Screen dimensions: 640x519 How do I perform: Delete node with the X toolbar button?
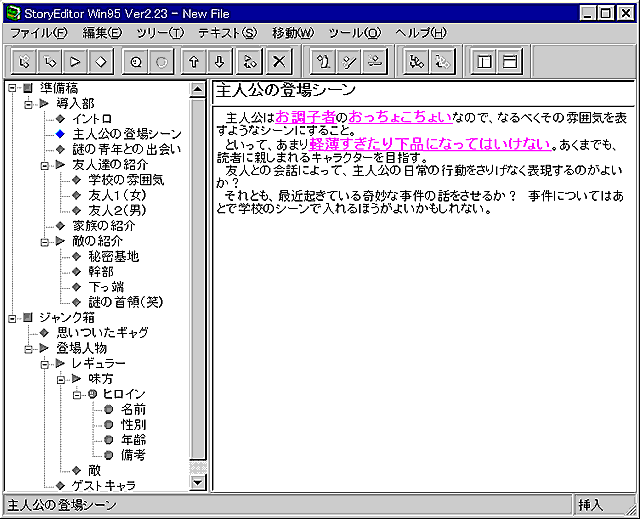pos(279,62)
